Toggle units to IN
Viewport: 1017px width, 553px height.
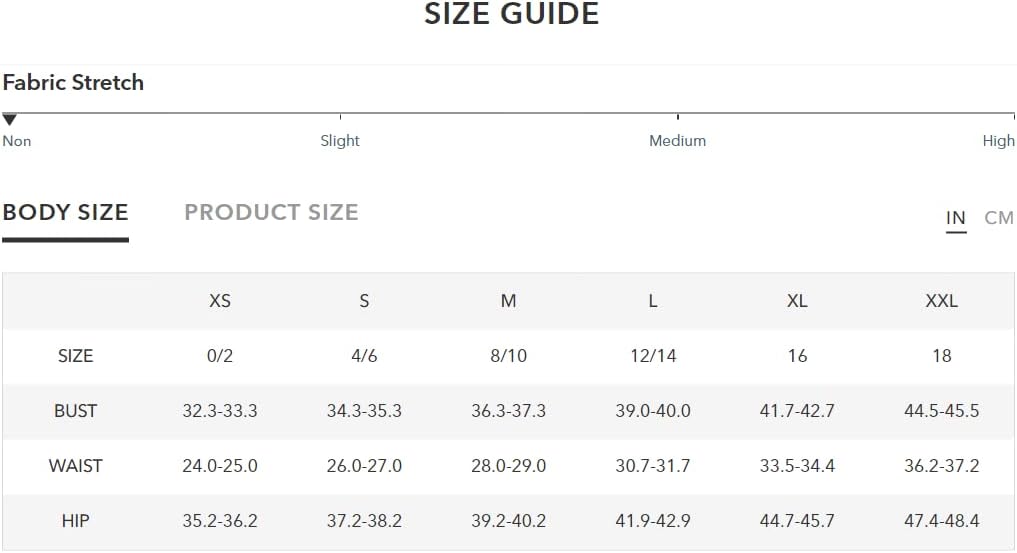pyautogui.click(x=955, y=218)
